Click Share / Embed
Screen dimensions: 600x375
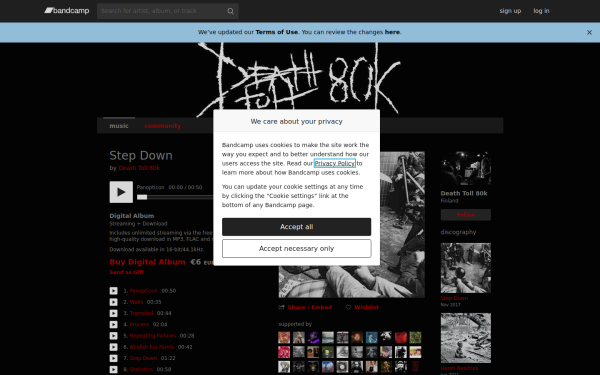(310, 307)
